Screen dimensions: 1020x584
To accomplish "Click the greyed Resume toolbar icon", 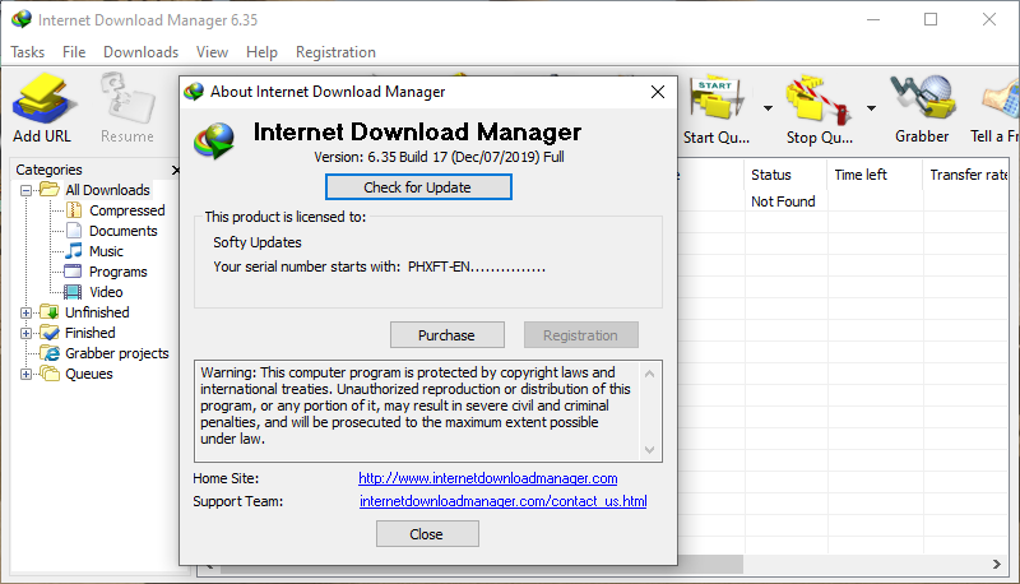I will click(x=128, y=99).
